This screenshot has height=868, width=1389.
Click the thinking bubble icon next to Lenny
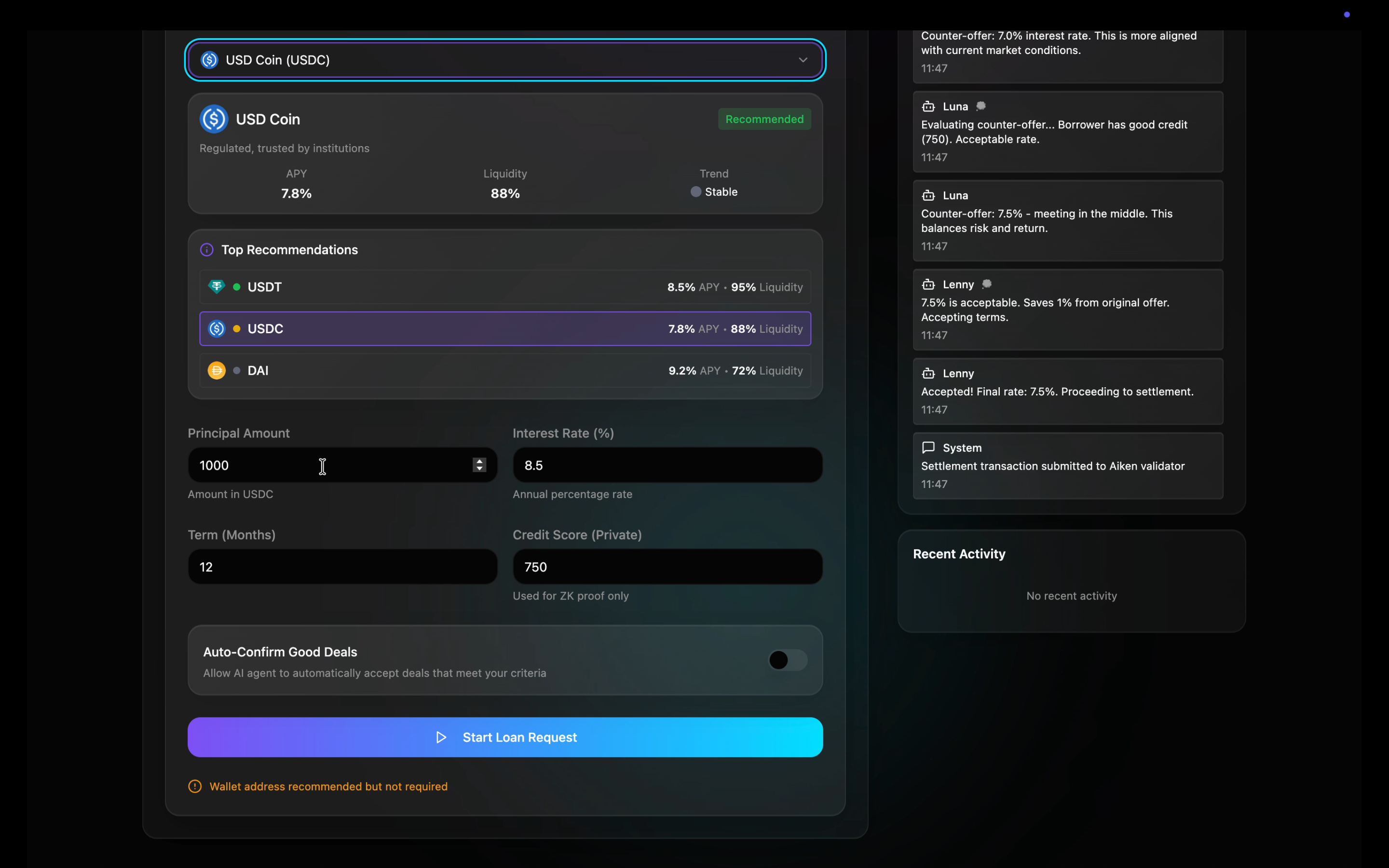pyautogui.click(x=987, y=284)
